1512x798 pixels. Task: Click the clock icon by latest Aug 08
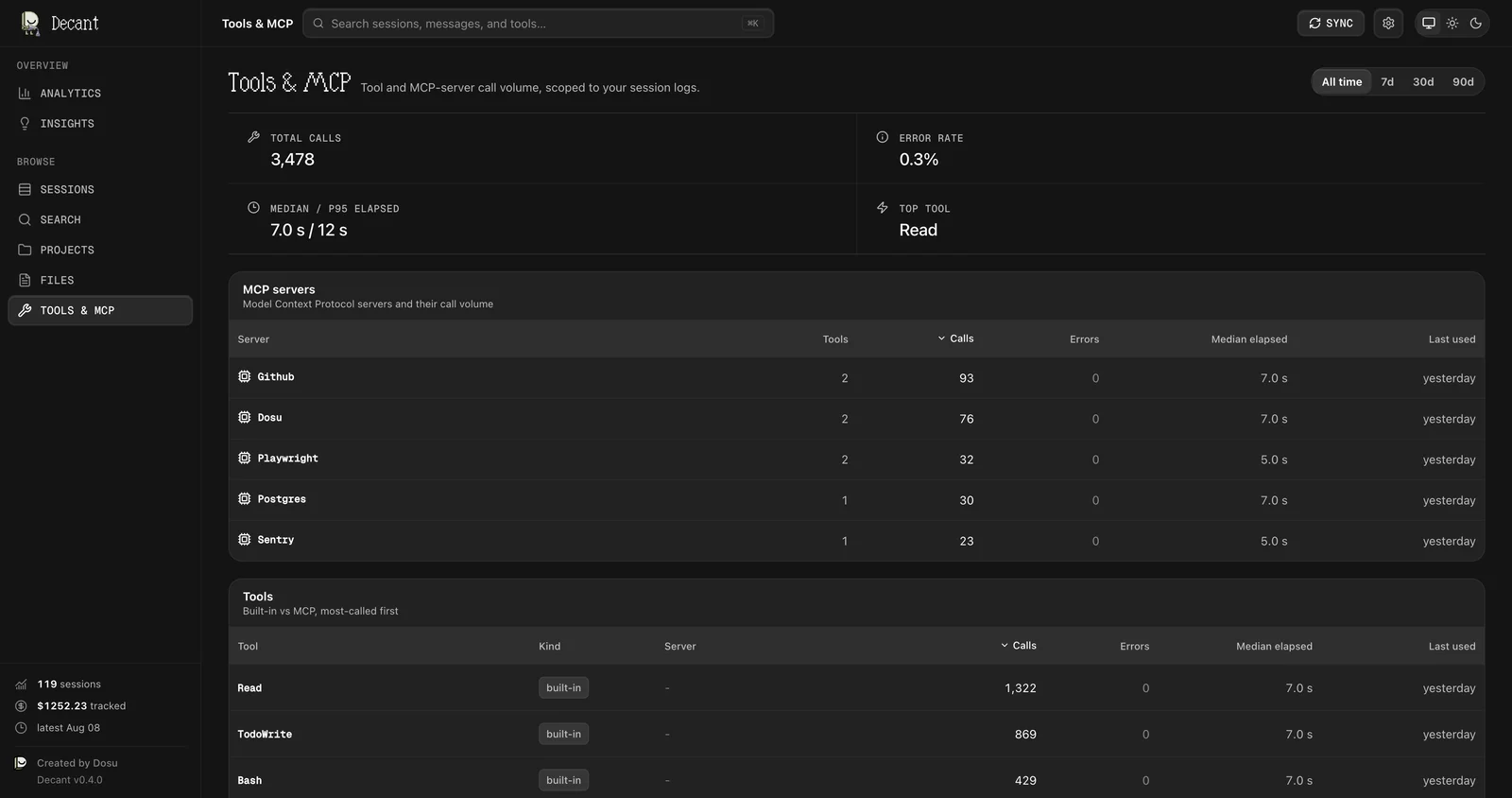click(21, 728)
